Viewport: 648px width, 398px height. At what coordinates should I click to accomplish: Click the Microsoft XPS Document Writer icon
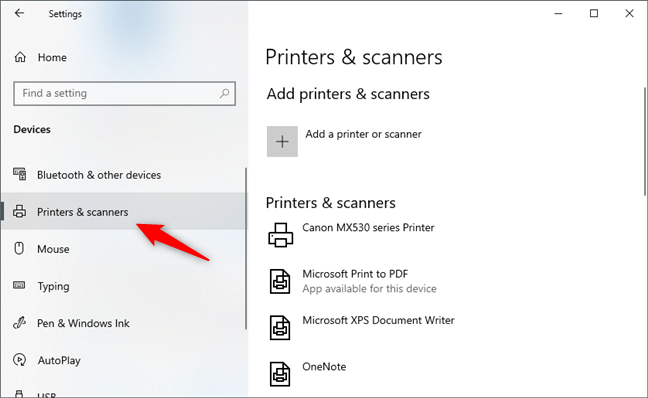point(280,327)
